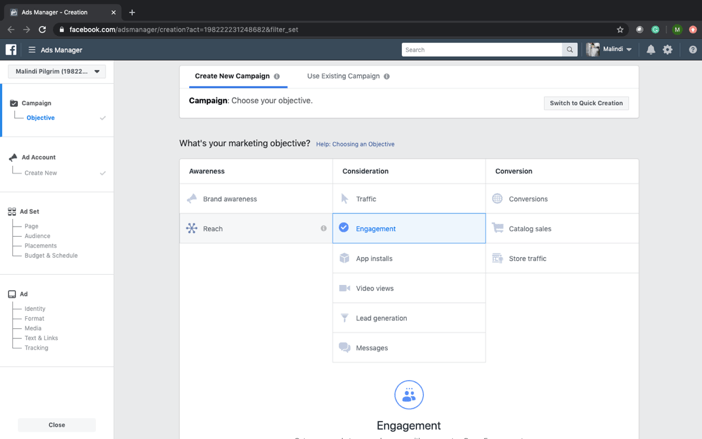
Task: Click the help question mark icon
Action: pos(692,49)
